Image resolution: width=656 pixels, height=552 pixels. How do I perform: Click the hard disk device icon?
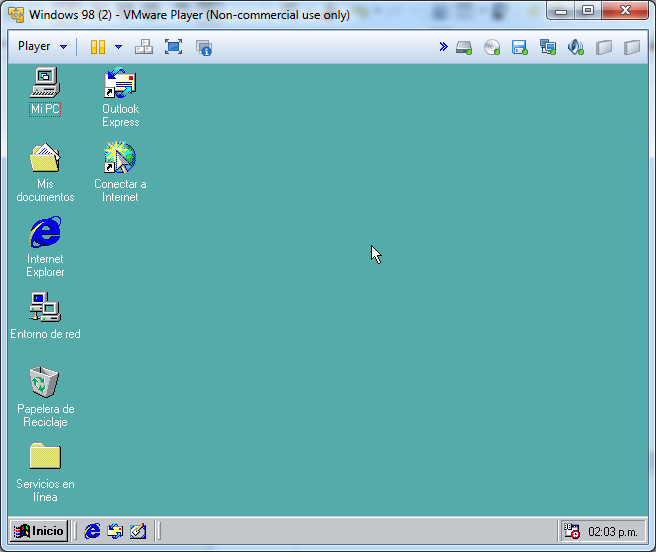(x=464, y=47)
